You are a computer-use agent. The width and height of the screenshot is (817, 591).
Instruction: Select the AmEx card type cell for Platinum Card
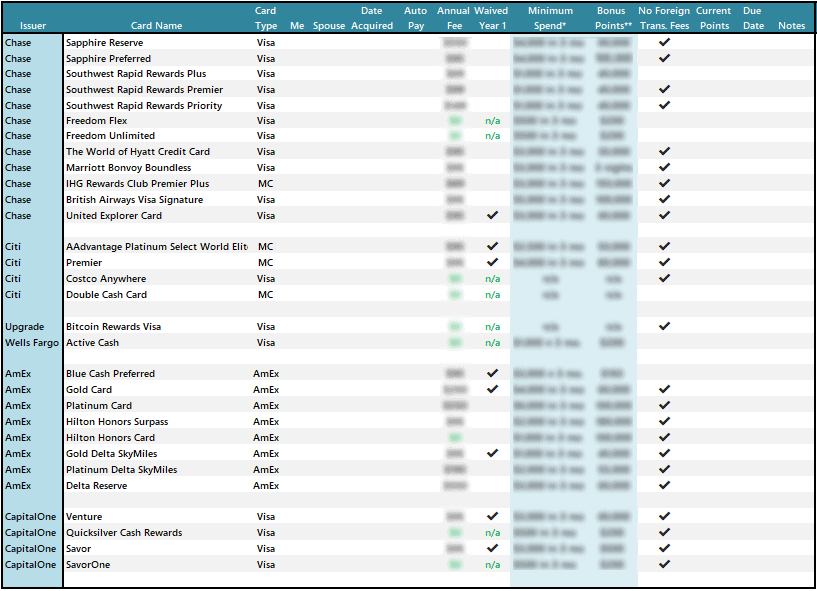click(x=266, y=405)
